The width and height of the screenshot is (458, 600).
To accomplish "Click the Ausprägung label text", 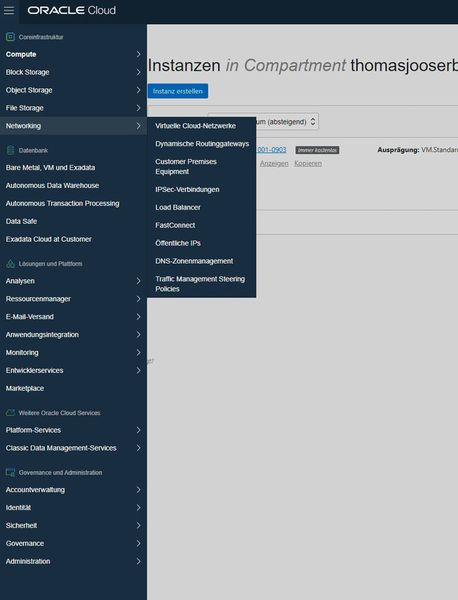I will pyautogui.click(x=398, y=150).
